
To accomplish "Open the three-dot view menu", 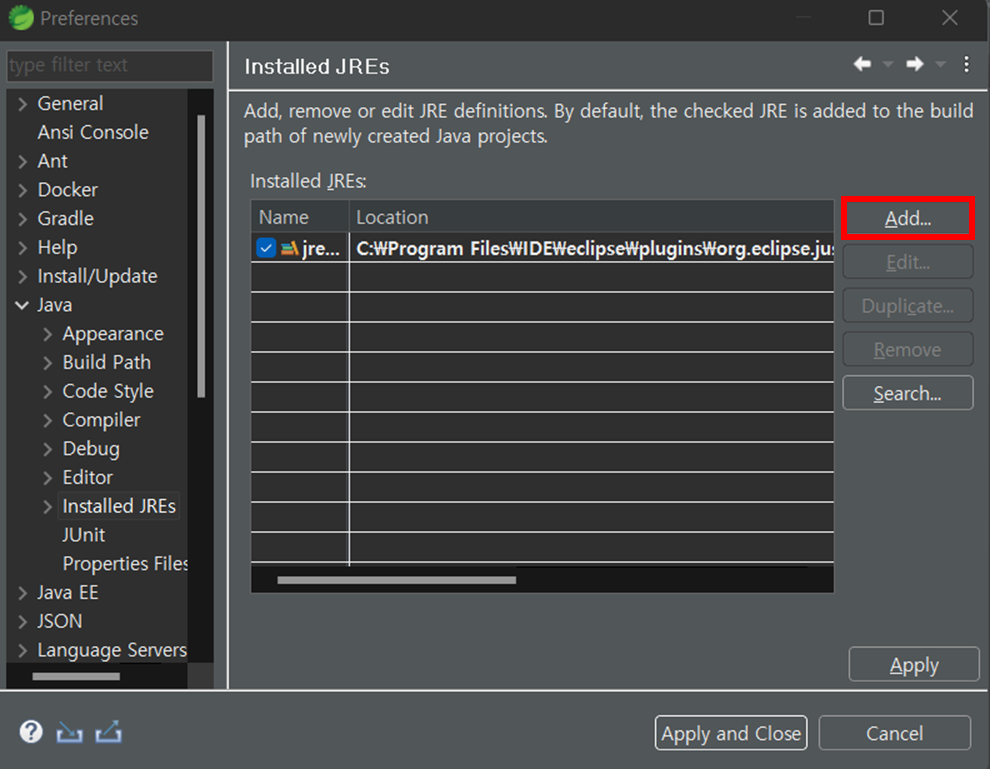I will (966, 64).
